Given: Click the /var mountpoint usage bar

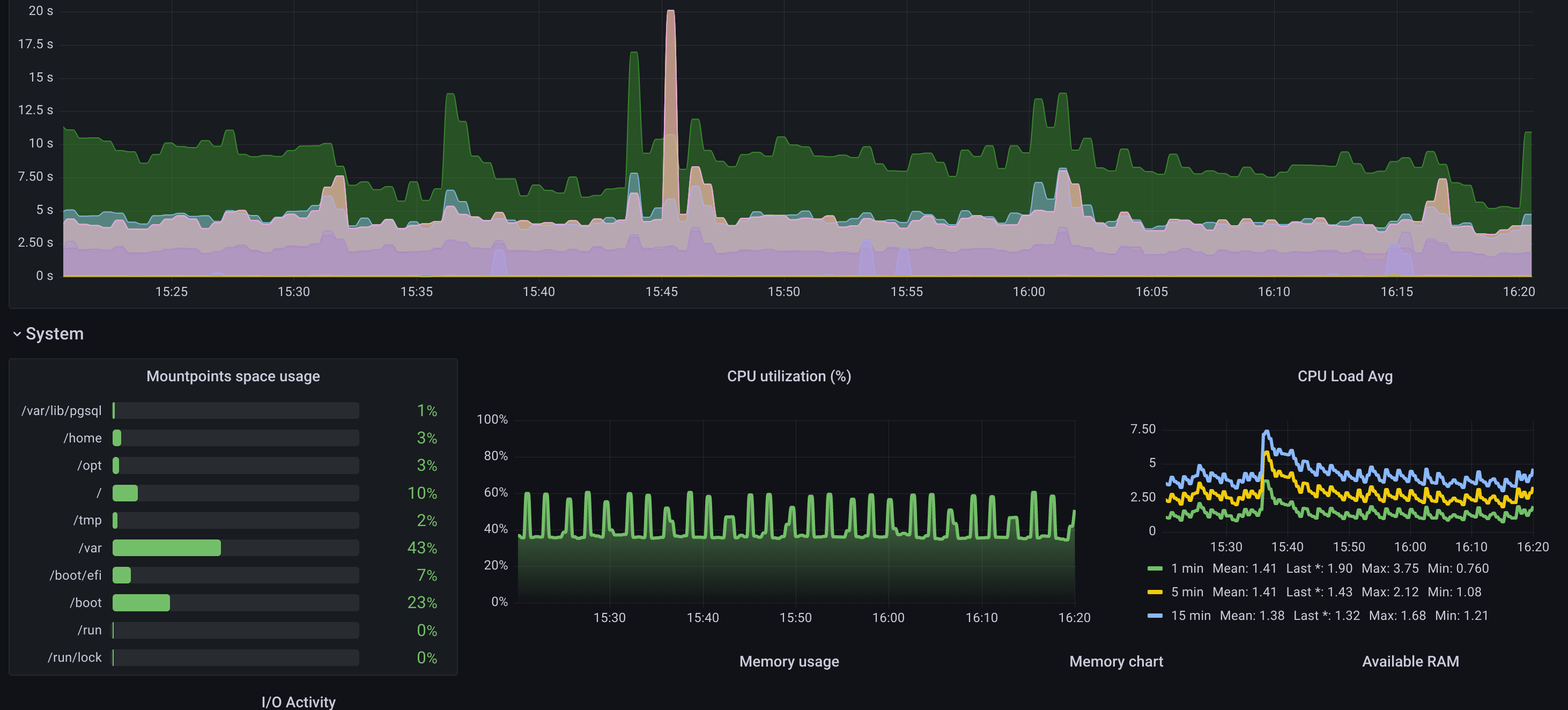Looking at the screenshot, I should pos(167,548).
